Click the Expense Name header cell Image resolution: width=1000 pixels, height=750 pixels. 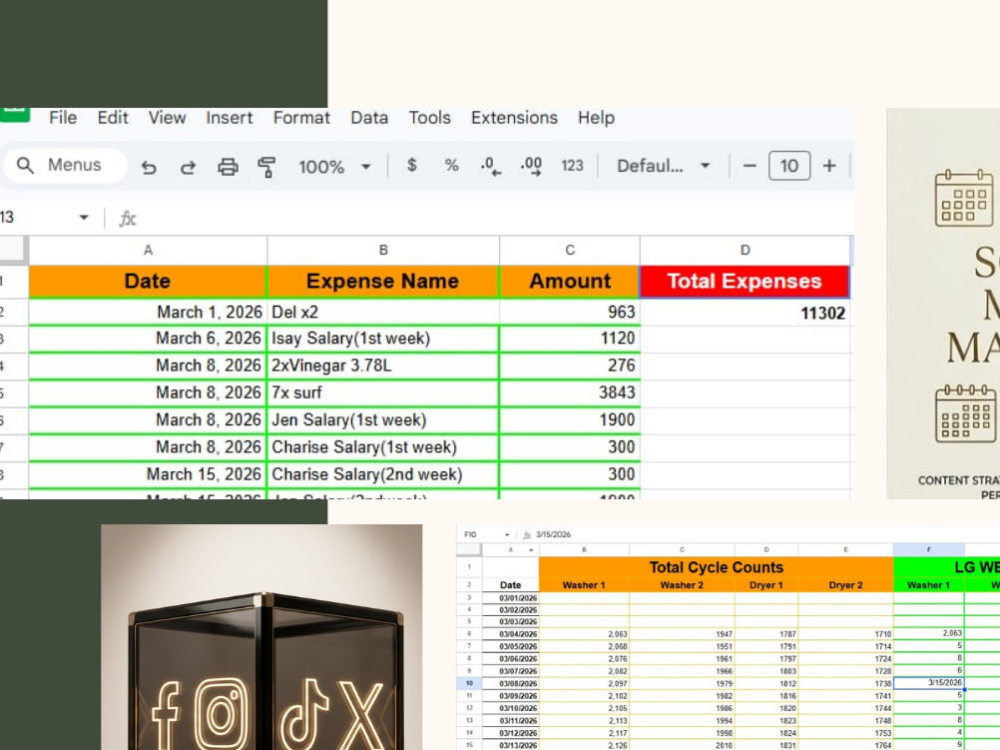[x=383, y=281]
